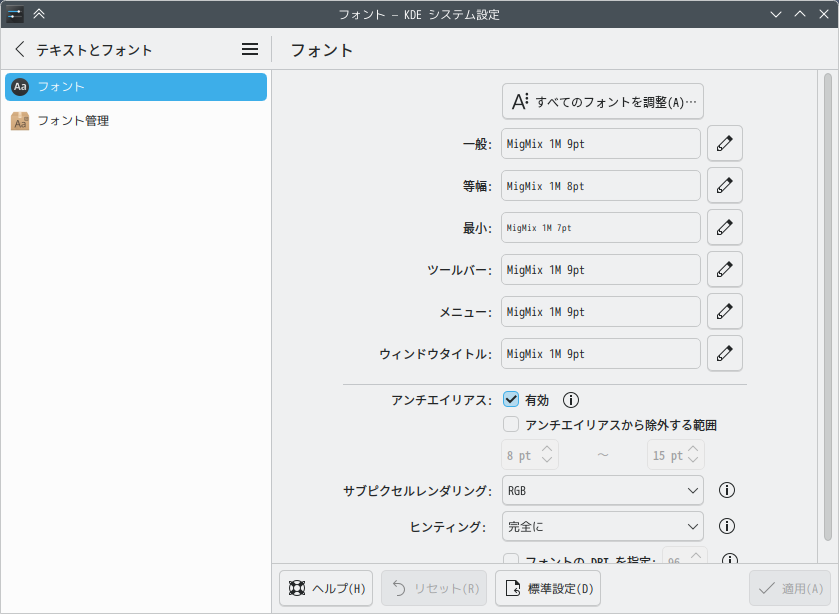Open the hamburger menu in sidebar header
This screenshot has height=614, width=839.
point(250,49)
